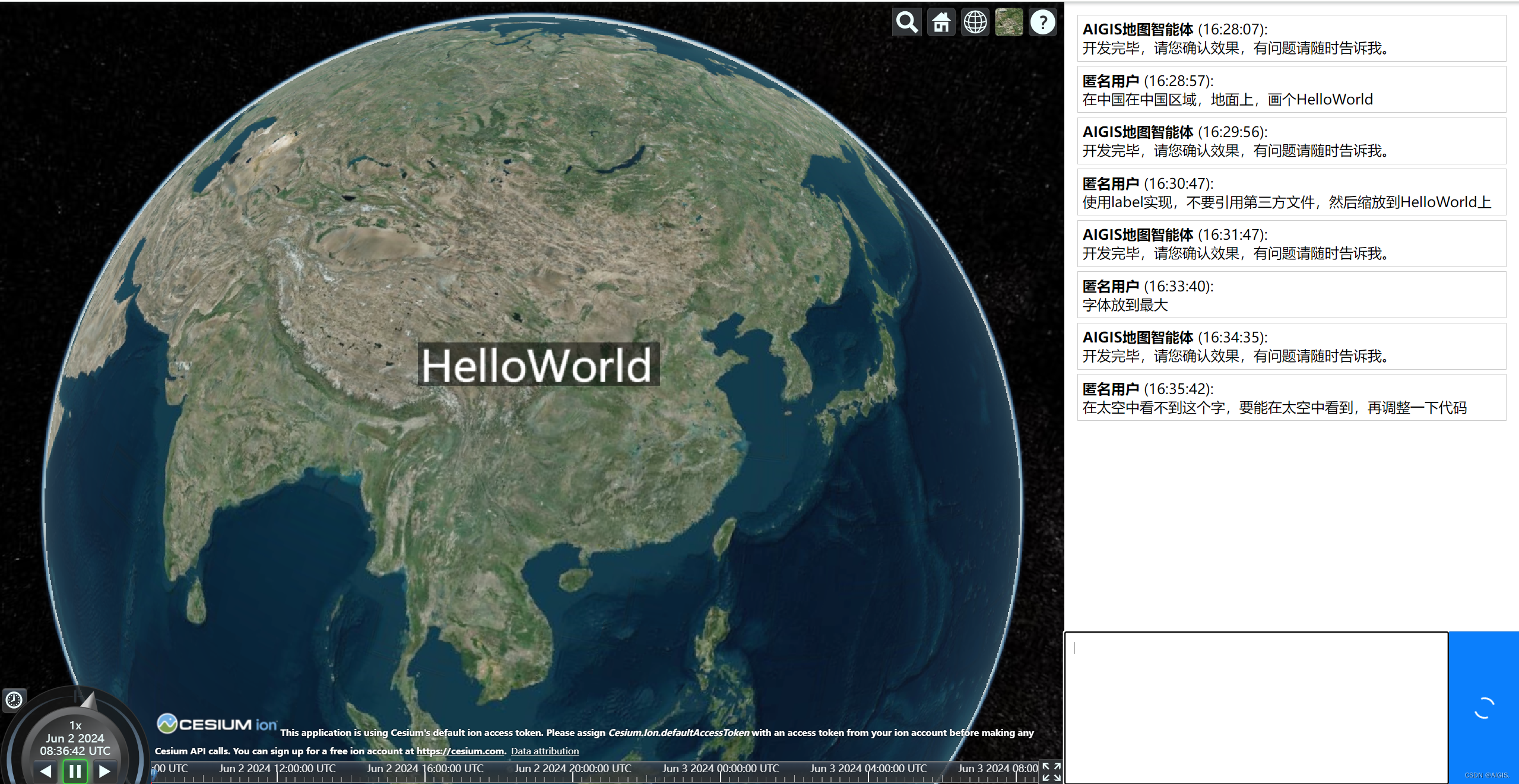Select the AIGIS地图智能体 (16:28:07) header

click(1175, 29)
